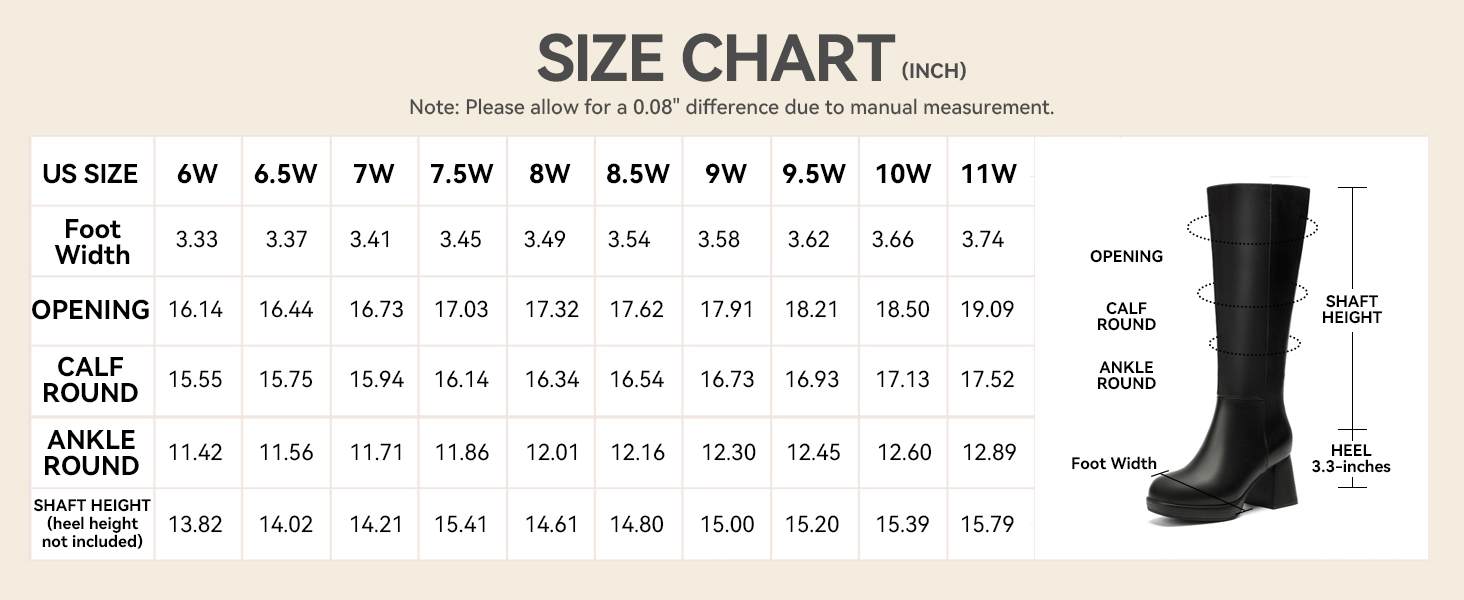This screenshot has width=1464, height=600.
Task: Click the SHAFT HEIGHT label beside the boot
Action: pyautogui.click(x=1352, y=309)
